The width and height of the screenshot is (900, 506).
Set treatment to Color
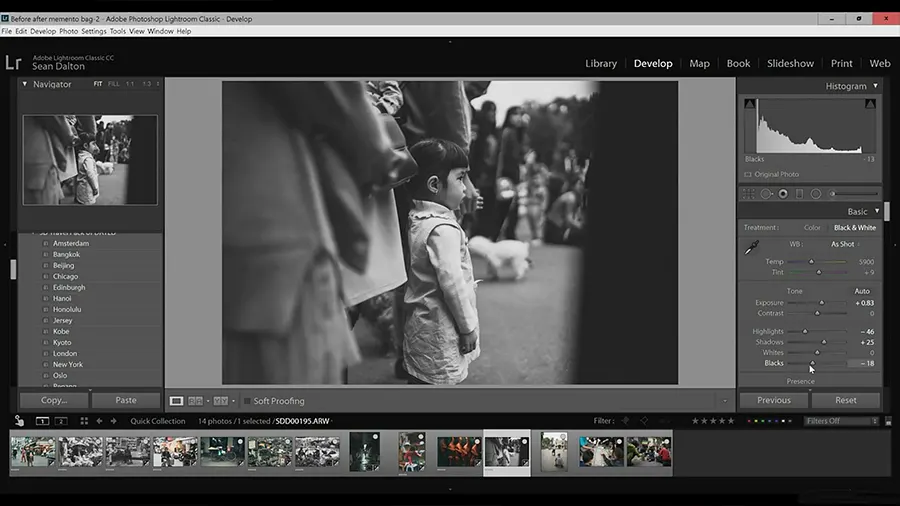pos(812,228)
